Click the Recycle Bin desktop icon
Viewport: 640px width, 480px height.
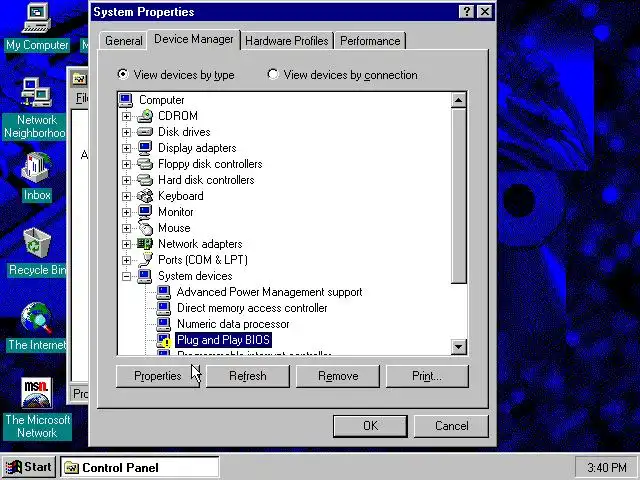37,243
